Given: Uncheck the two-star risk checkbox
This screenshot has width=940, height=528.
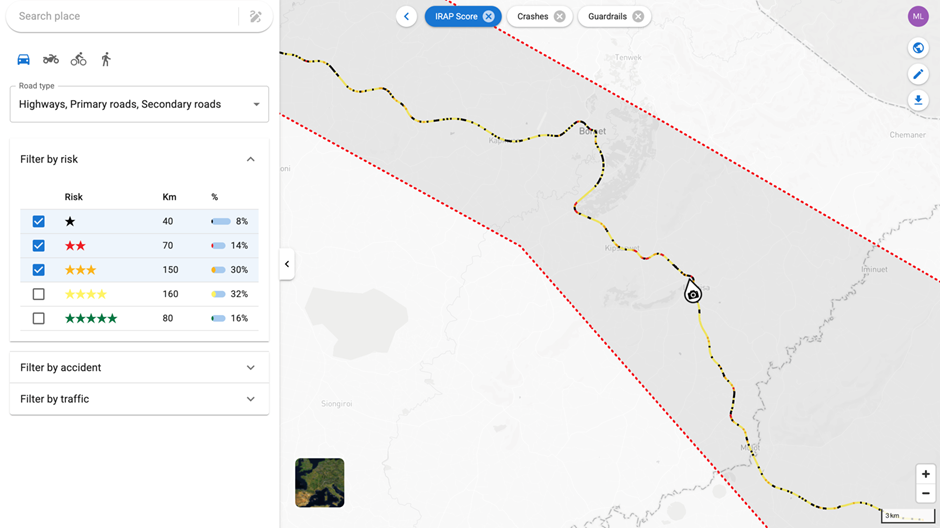Looking at the screenshot, I should click(x=38, y=245).
